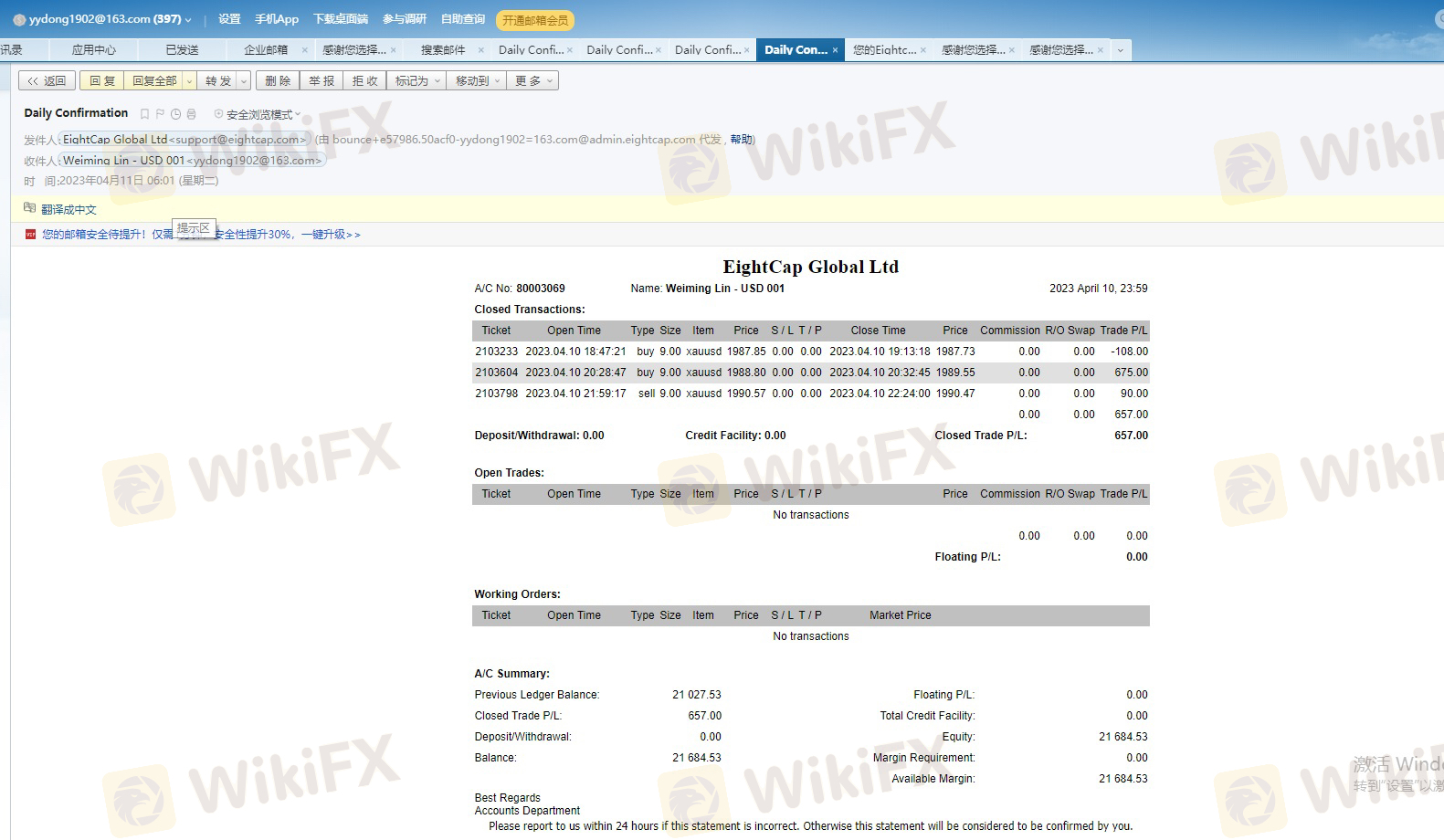
Task: Switch to the 您的Eightc... tab
Action: [x=884, y=50]
